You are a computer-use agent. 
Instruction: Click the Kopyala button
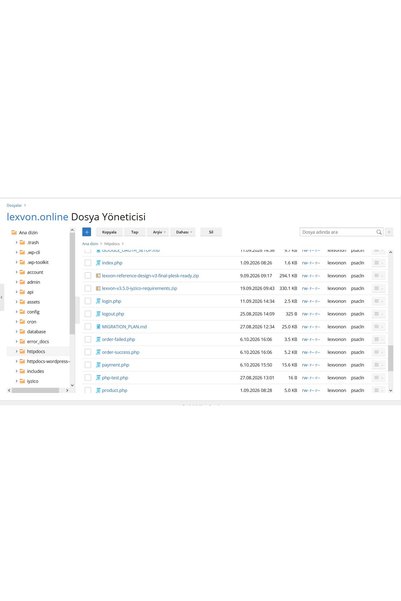pyautogui.click(x=109, y=232)
